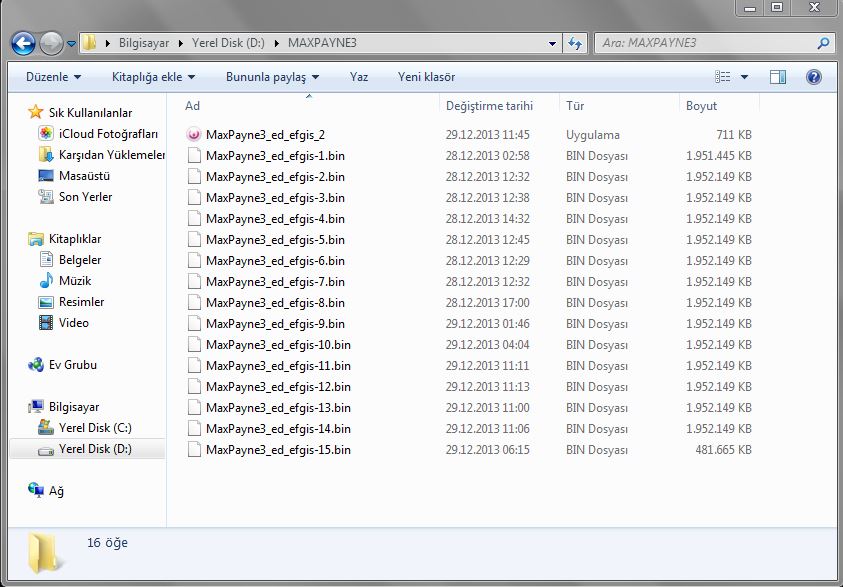Click Yerel Disk (D:) breadcrumb segment
Screen dimensions: 843x587
pos(228,43)
